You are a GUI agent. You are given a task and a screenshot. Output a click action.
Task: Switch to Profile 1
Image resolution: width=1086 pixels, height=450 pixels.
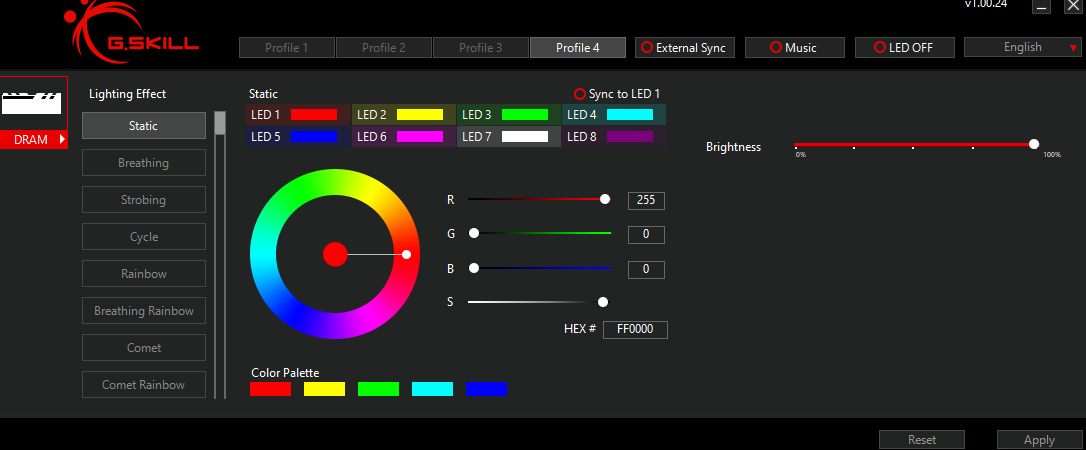tap(287, 48)
